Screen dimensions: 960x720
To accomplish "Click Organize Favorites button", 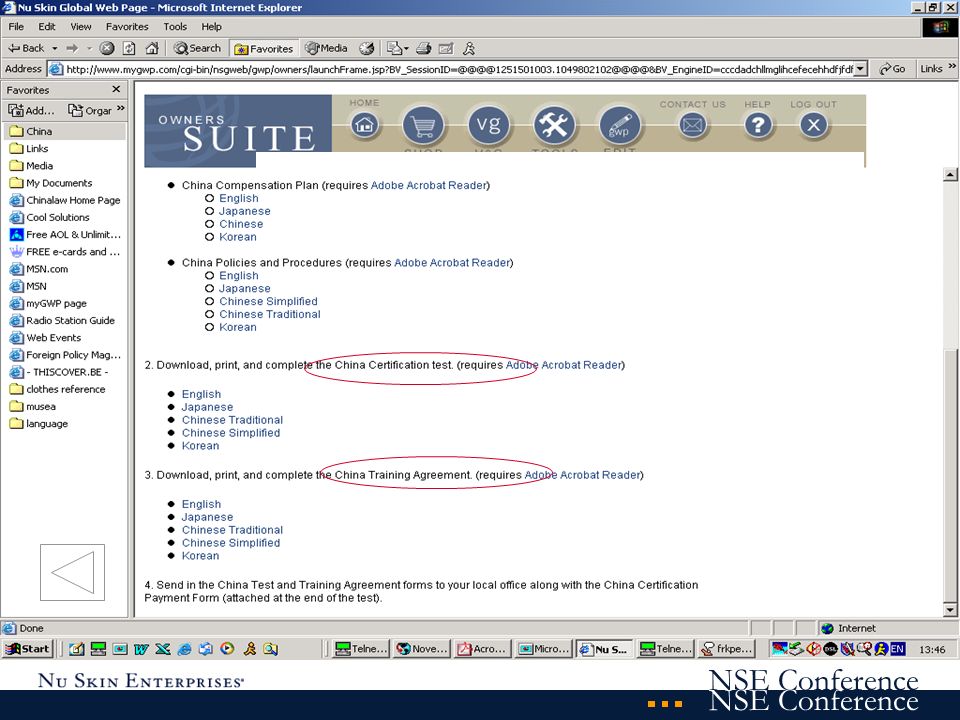I will click(x=90, y=110).
